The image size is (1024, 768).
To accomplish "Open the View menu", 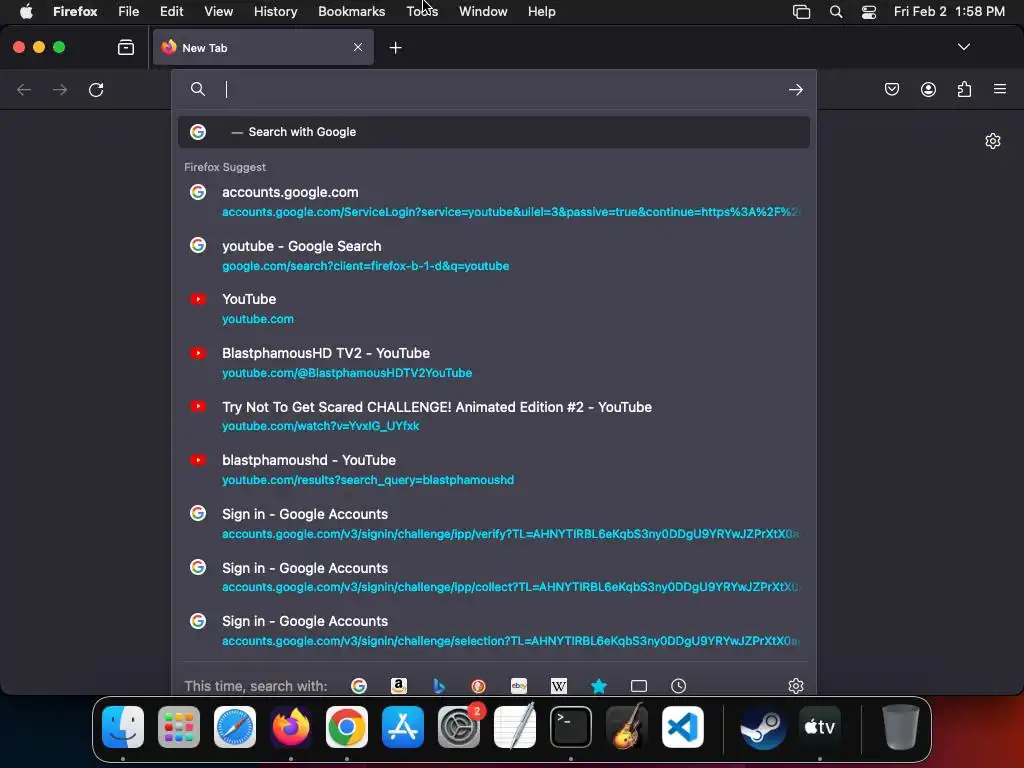I will coord(218,11).
